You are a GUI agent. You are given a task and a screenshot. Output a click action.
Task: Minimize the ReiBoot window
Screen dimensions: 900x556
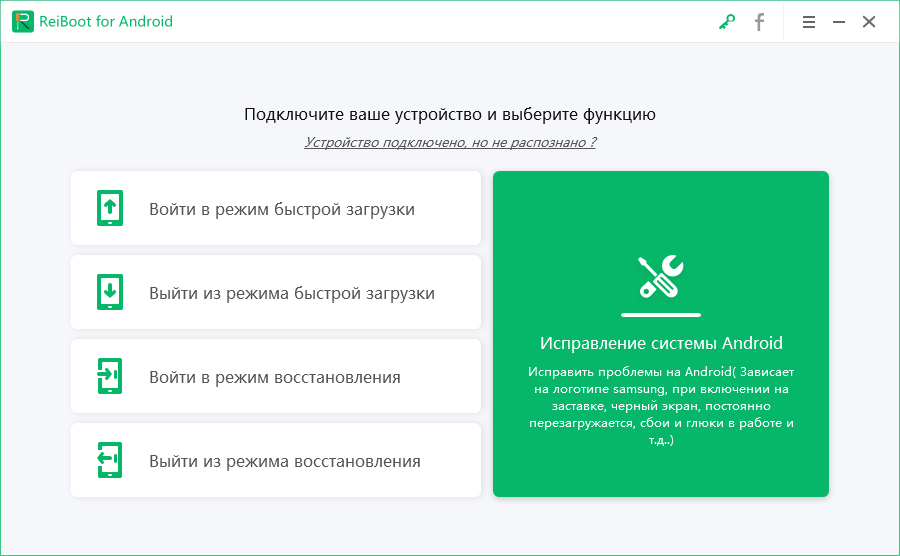coord(839,22)
